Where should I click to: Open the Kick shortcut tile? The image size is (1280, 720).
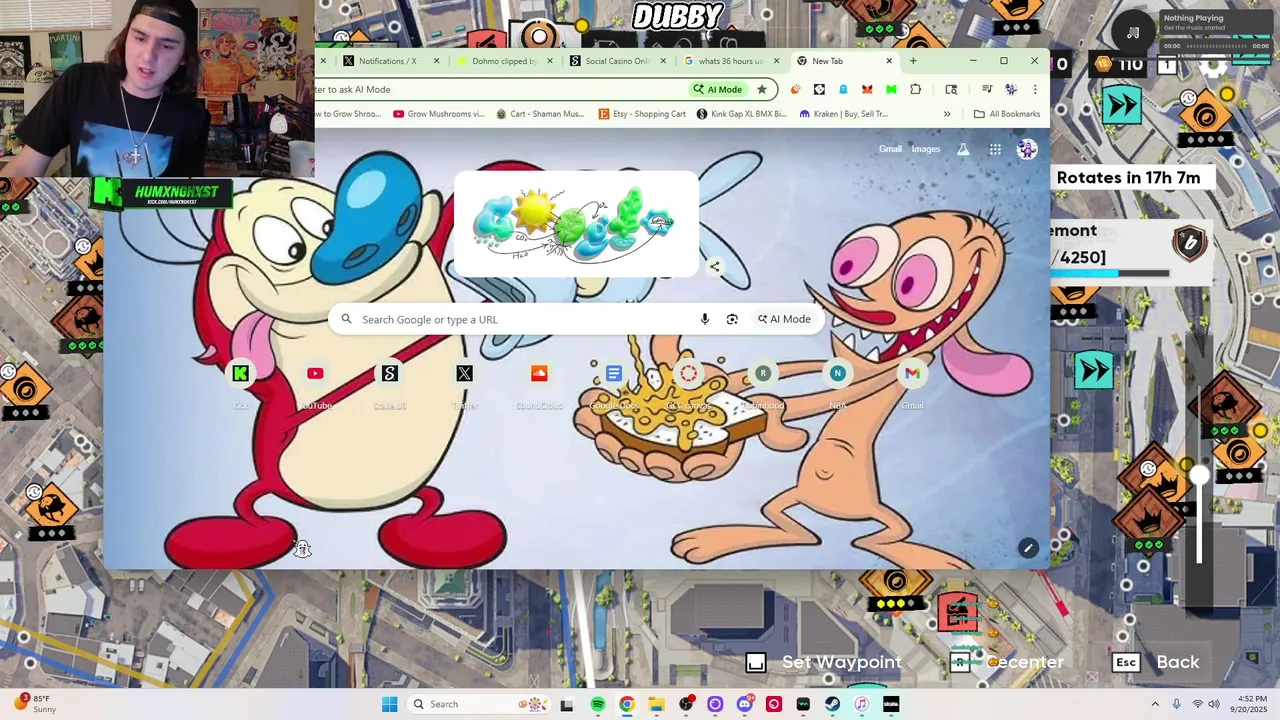tap(241, 385)
